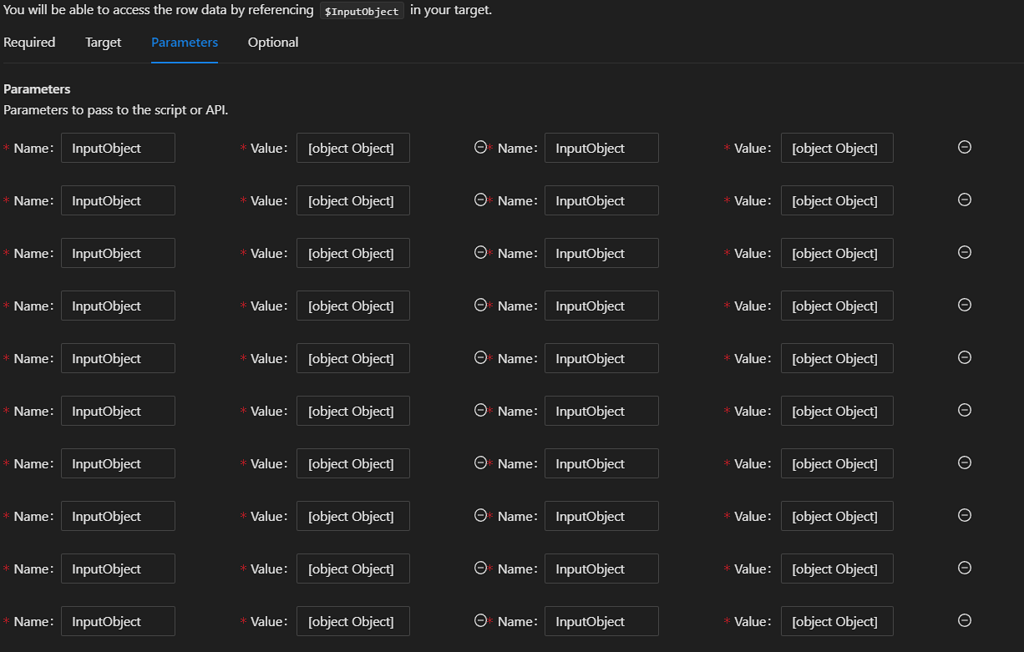The image size is (1024, 652).
Task: Click the rightmost remove icon in the top row
Action: tap(964, 147)
